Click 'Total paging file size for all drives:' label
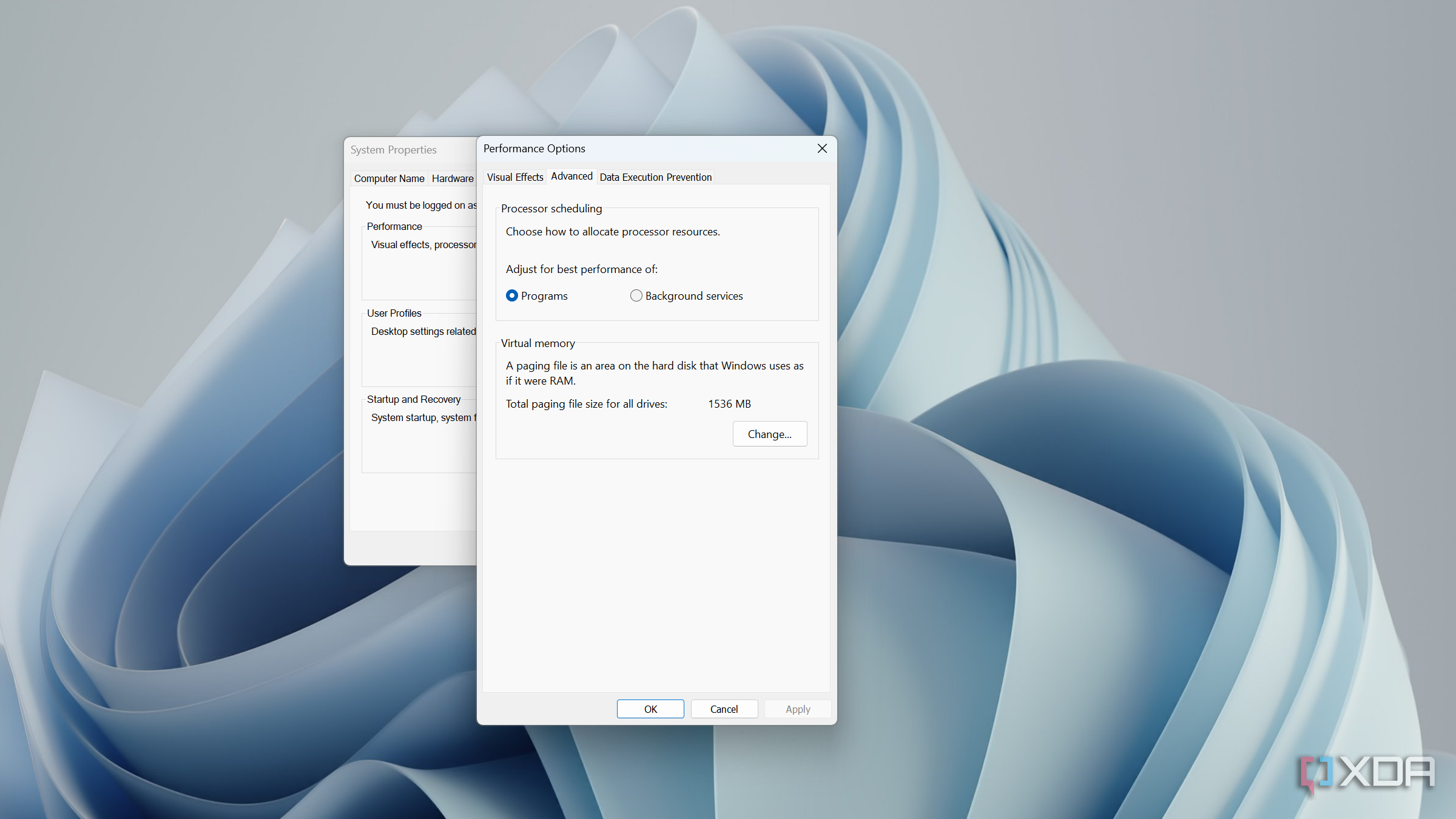Viewport: 1456px width, 819px height. (x=587, y=404)
